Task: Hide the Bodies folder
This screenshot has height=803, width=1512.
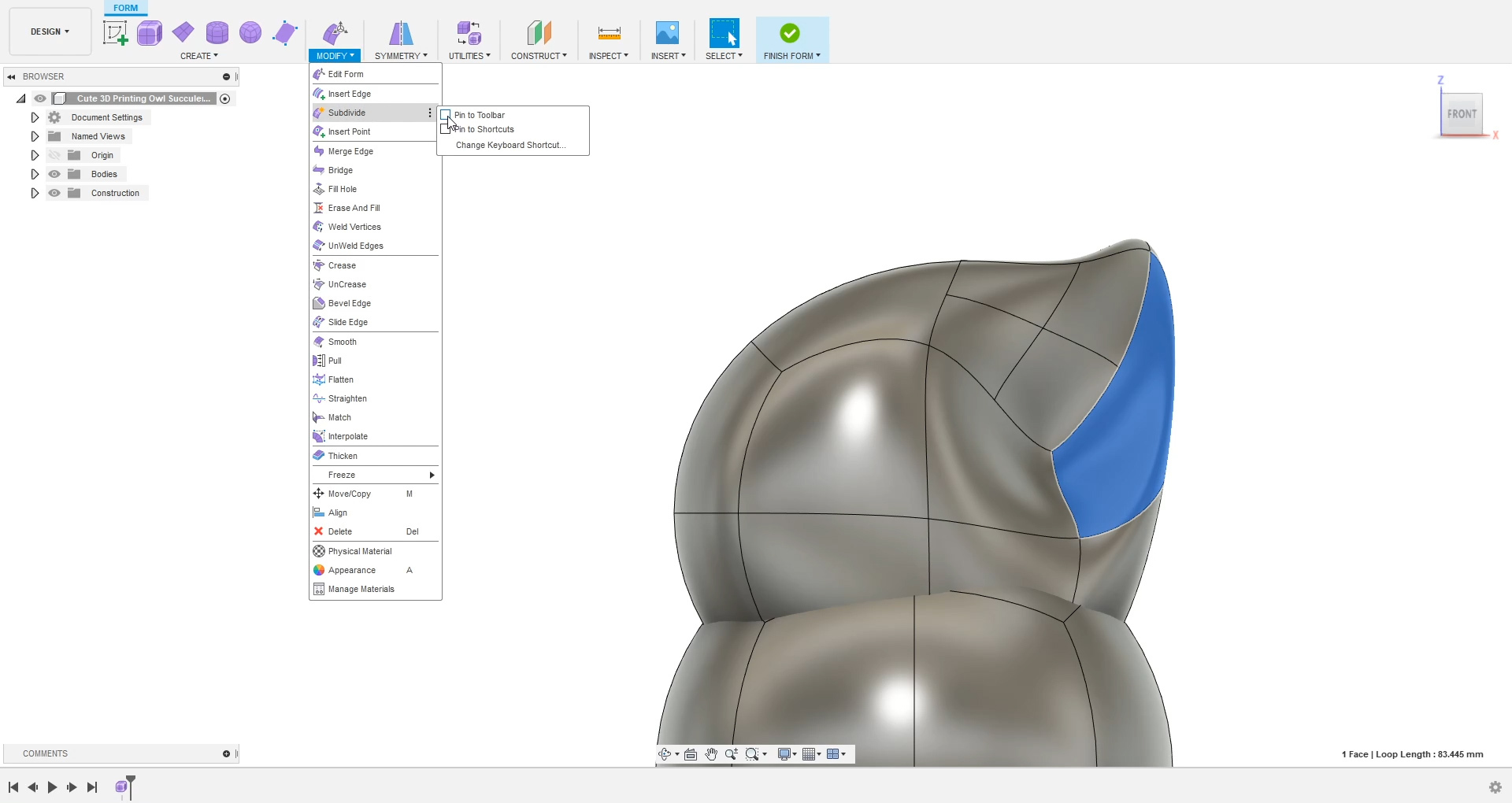Action: click(54, 174)
